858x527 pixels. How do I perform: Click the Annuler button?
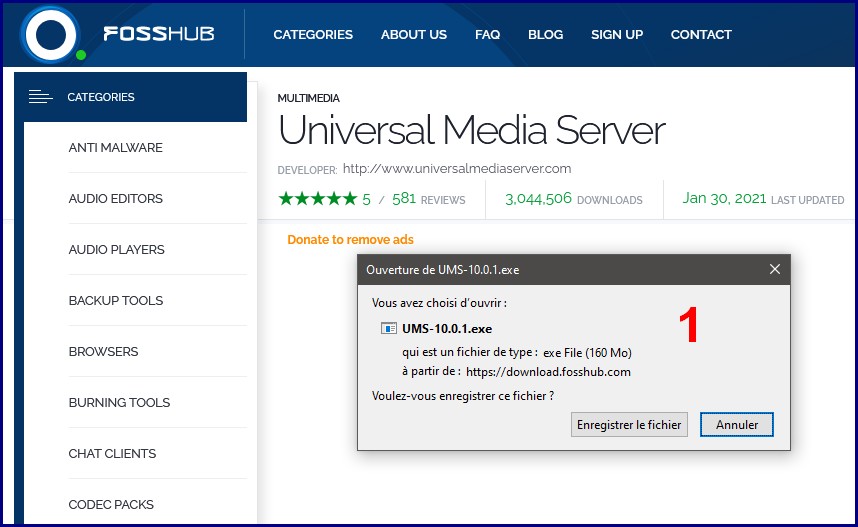(x=737, y=425)
